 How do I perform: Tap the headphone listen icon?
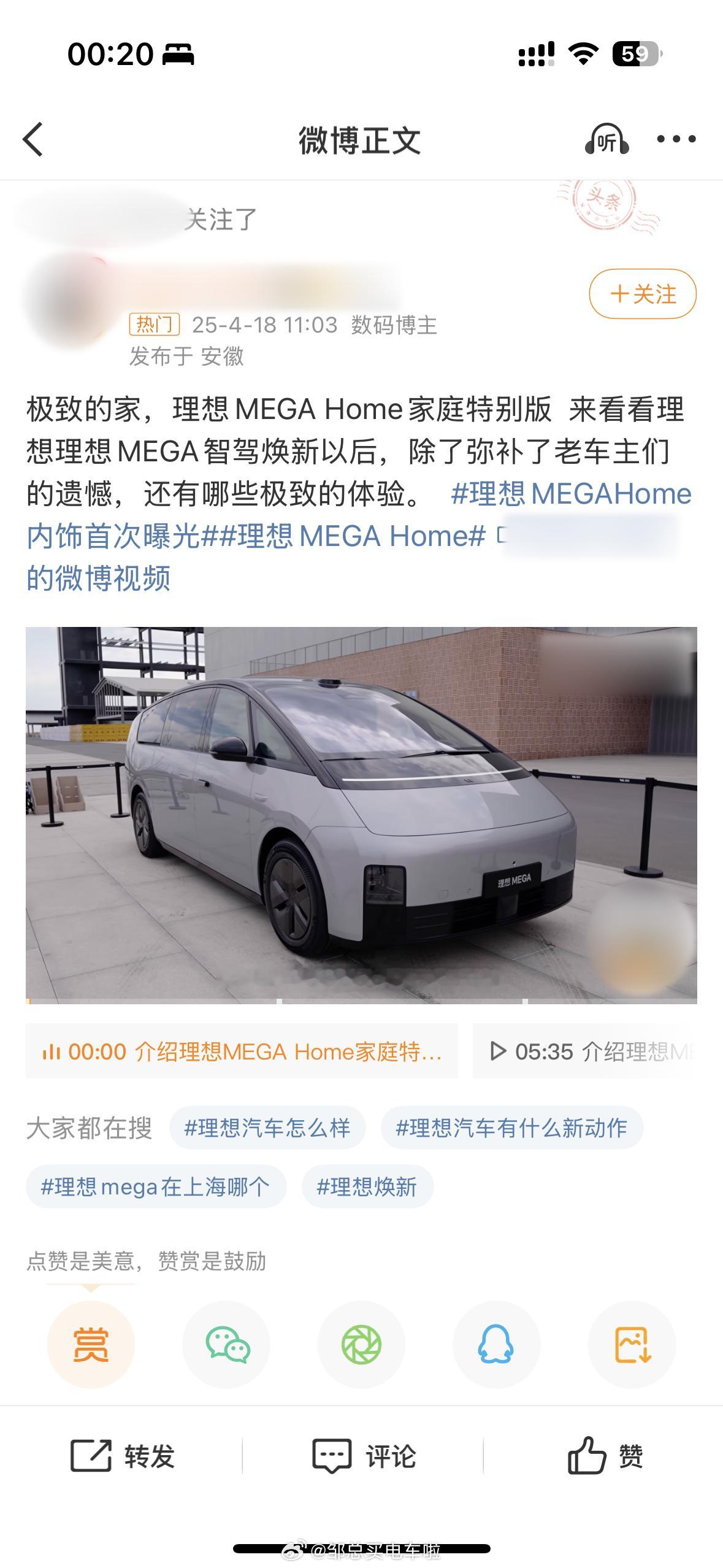[606, 139]
